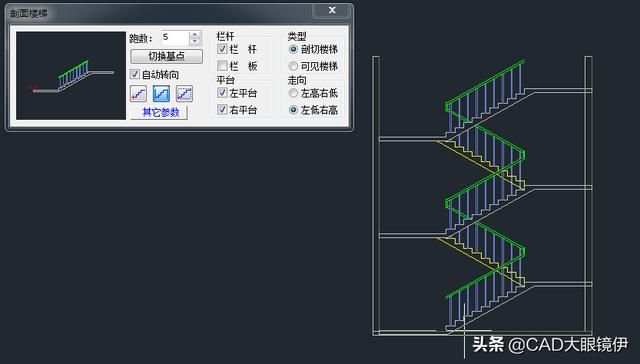Click the stair preview thumbnail
The height and width of the screenshot is (364, 640).
pos(71,75)
